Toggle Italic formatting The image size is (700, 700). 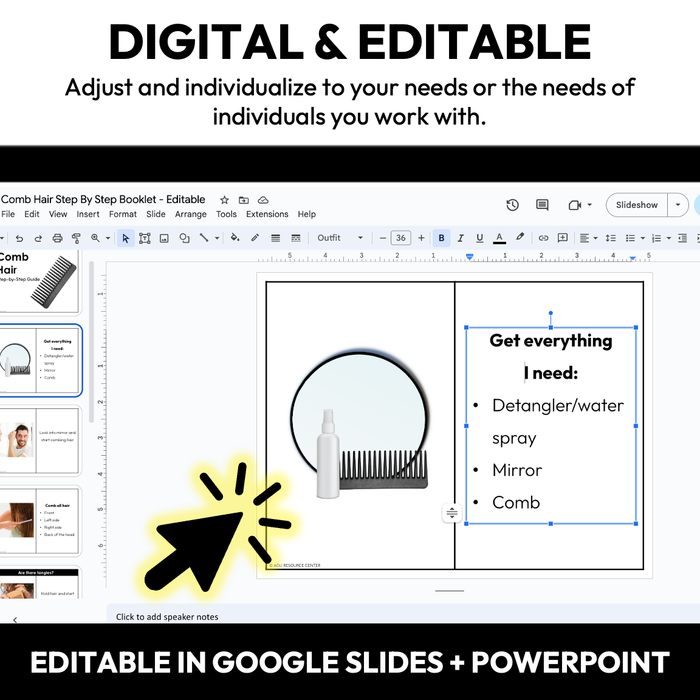point(461,238)
